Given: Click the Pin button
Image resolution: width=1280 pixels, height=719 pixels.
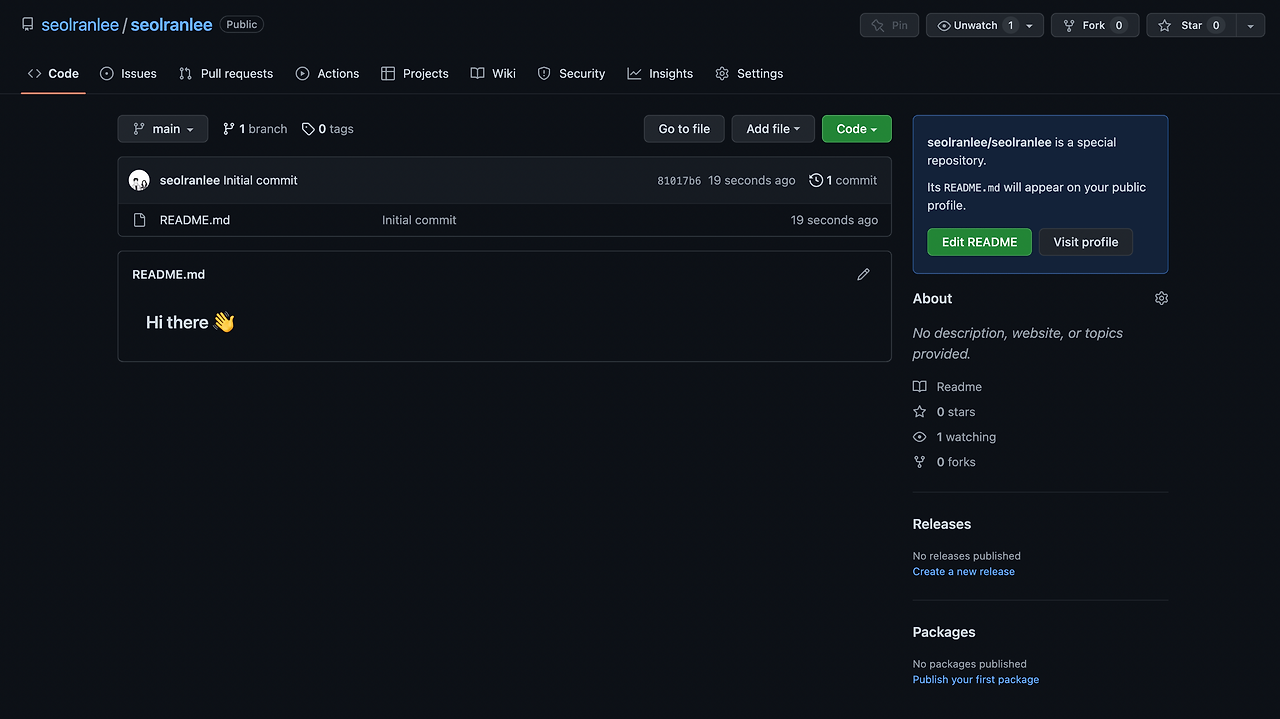Looking at the screenshot, I should 890,25.
